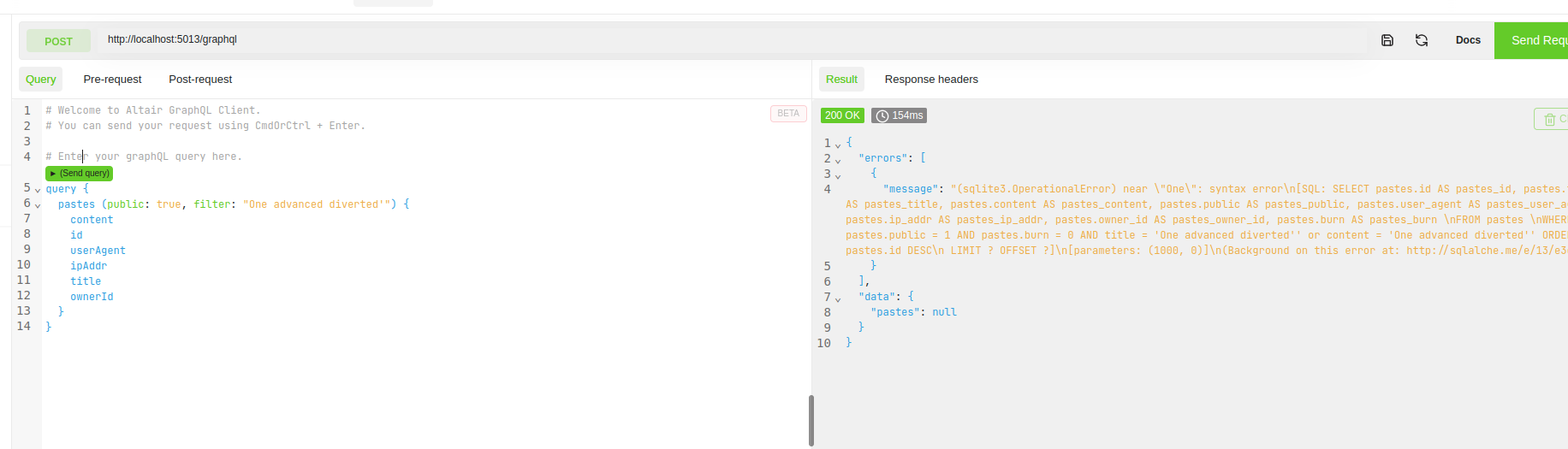Click the 200 OK status badge

click(x=842, y=115)
